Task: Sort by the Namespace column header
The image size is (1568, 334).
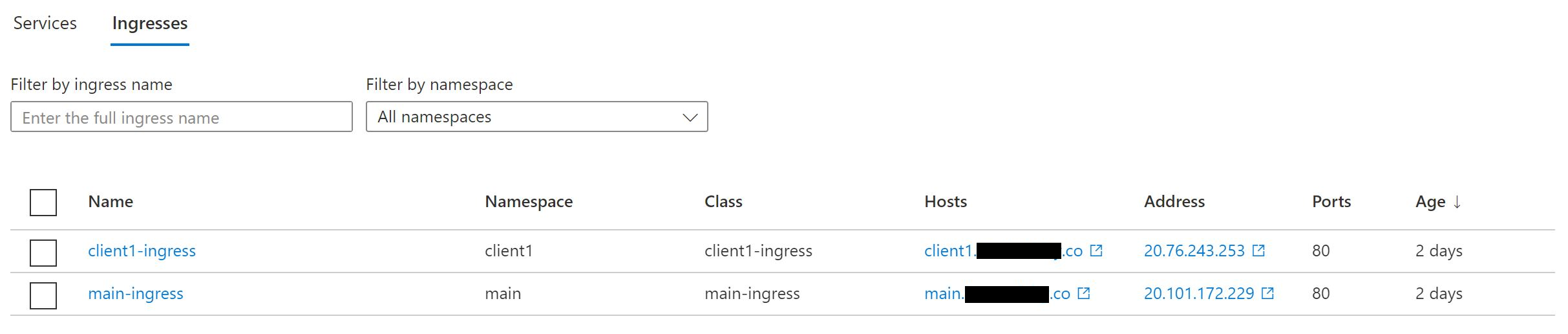Action: (x=529, y=202)
